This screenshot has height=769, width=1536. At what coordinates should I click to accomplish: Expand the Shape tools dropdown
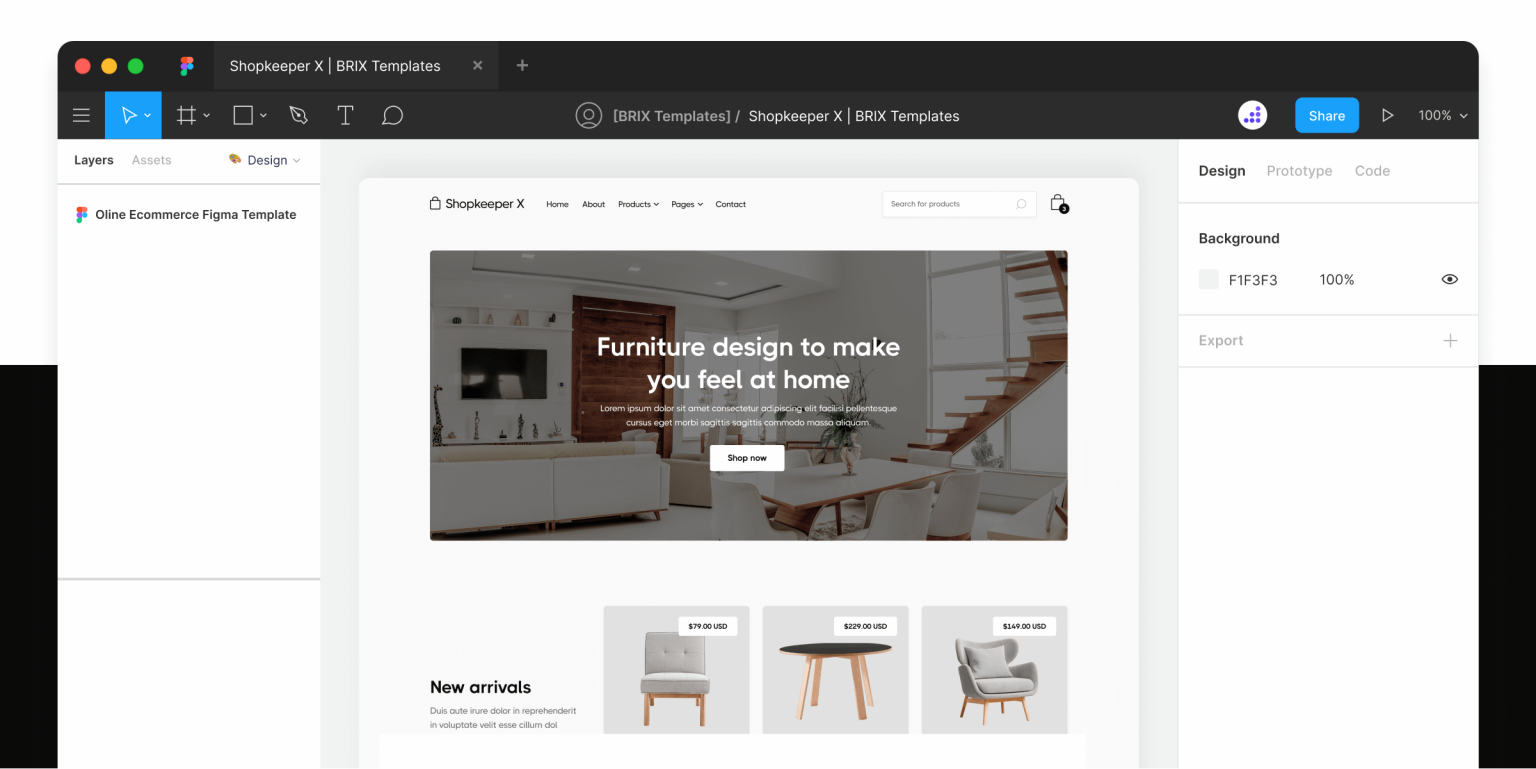click(x=263, y=115)
